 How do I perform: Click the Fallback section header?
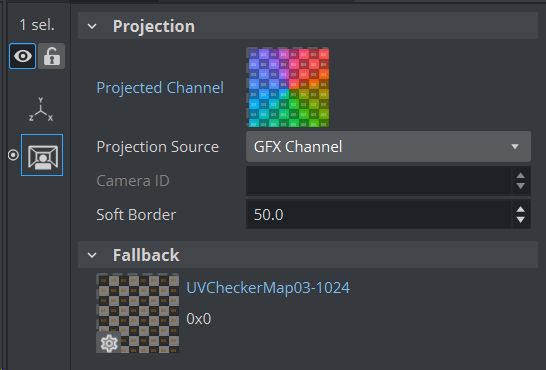308,255
